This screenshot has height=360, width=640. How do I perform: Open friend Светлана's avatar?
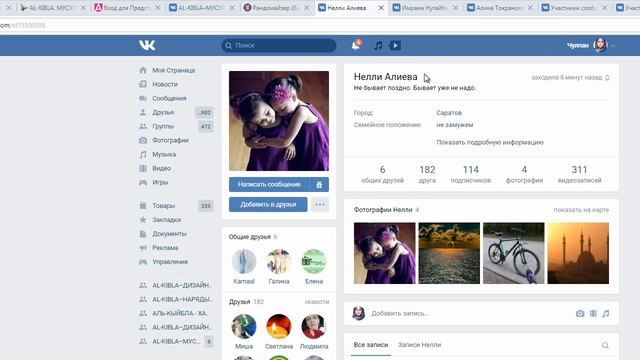coord(279,326)
